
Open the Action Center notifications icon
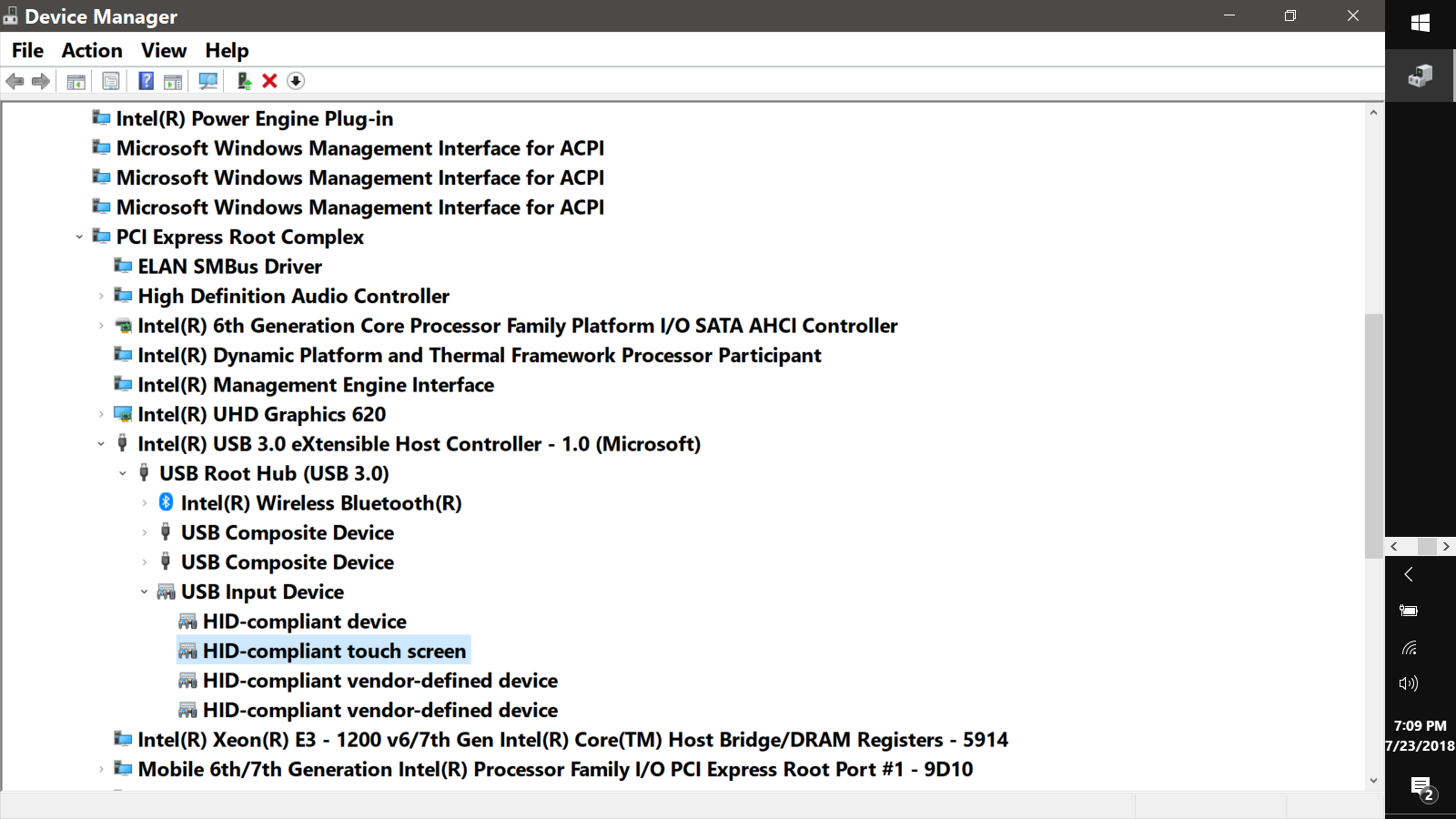tap(1421, 787)
